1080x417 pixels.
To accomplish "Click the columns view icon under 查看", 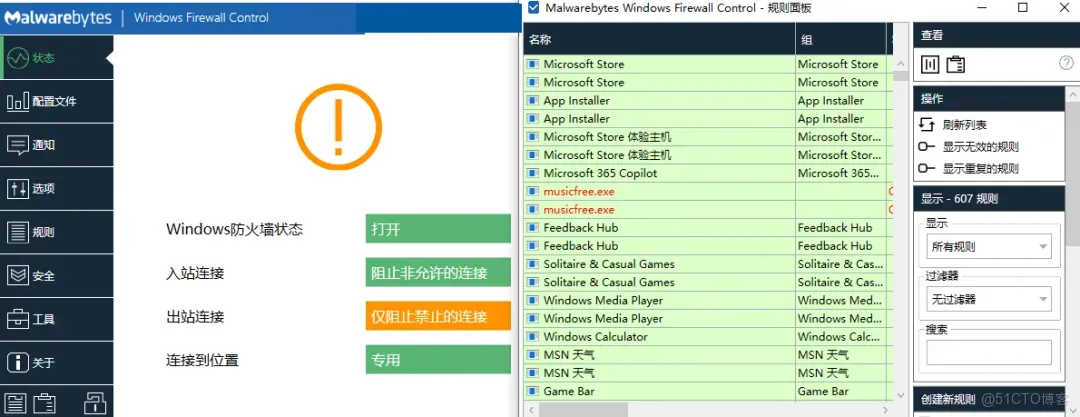I will point(930,65).
